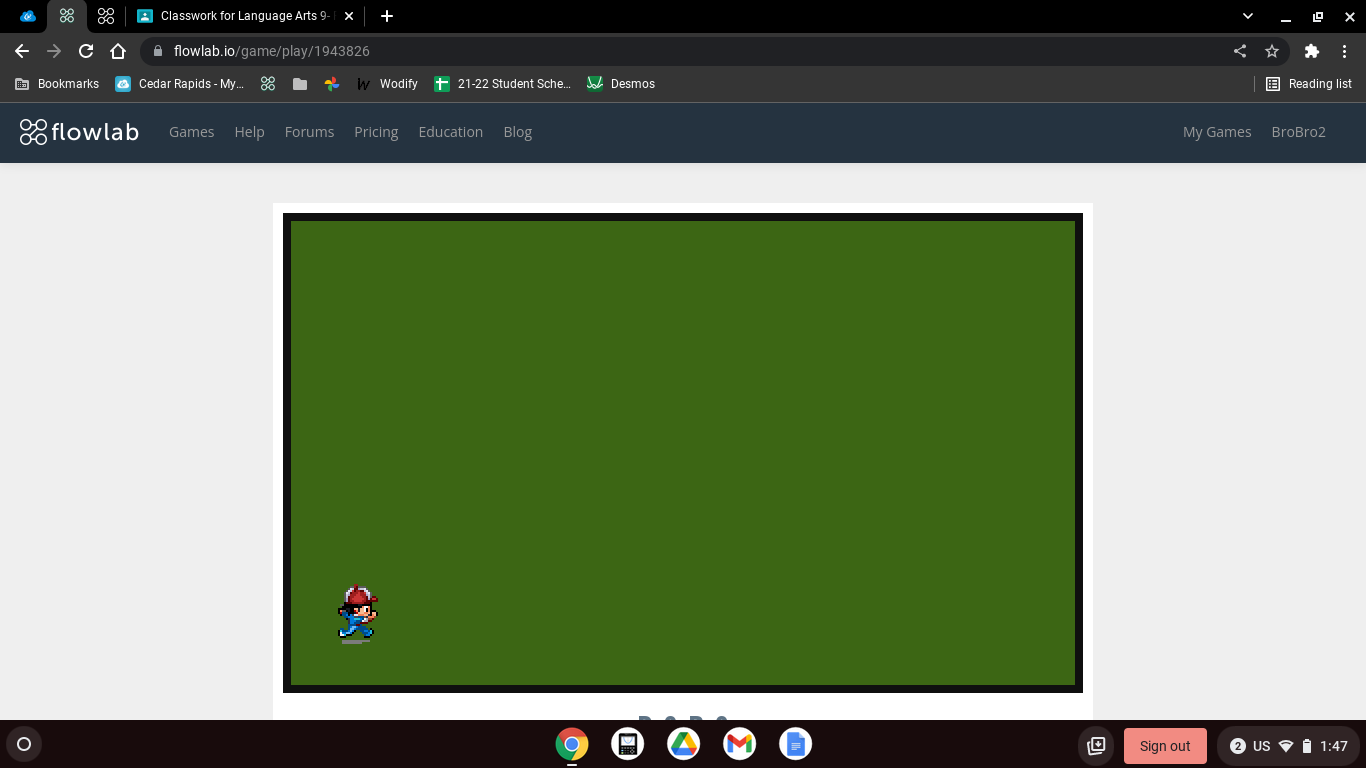Switch to the third flowlab tab

[106, 16]
